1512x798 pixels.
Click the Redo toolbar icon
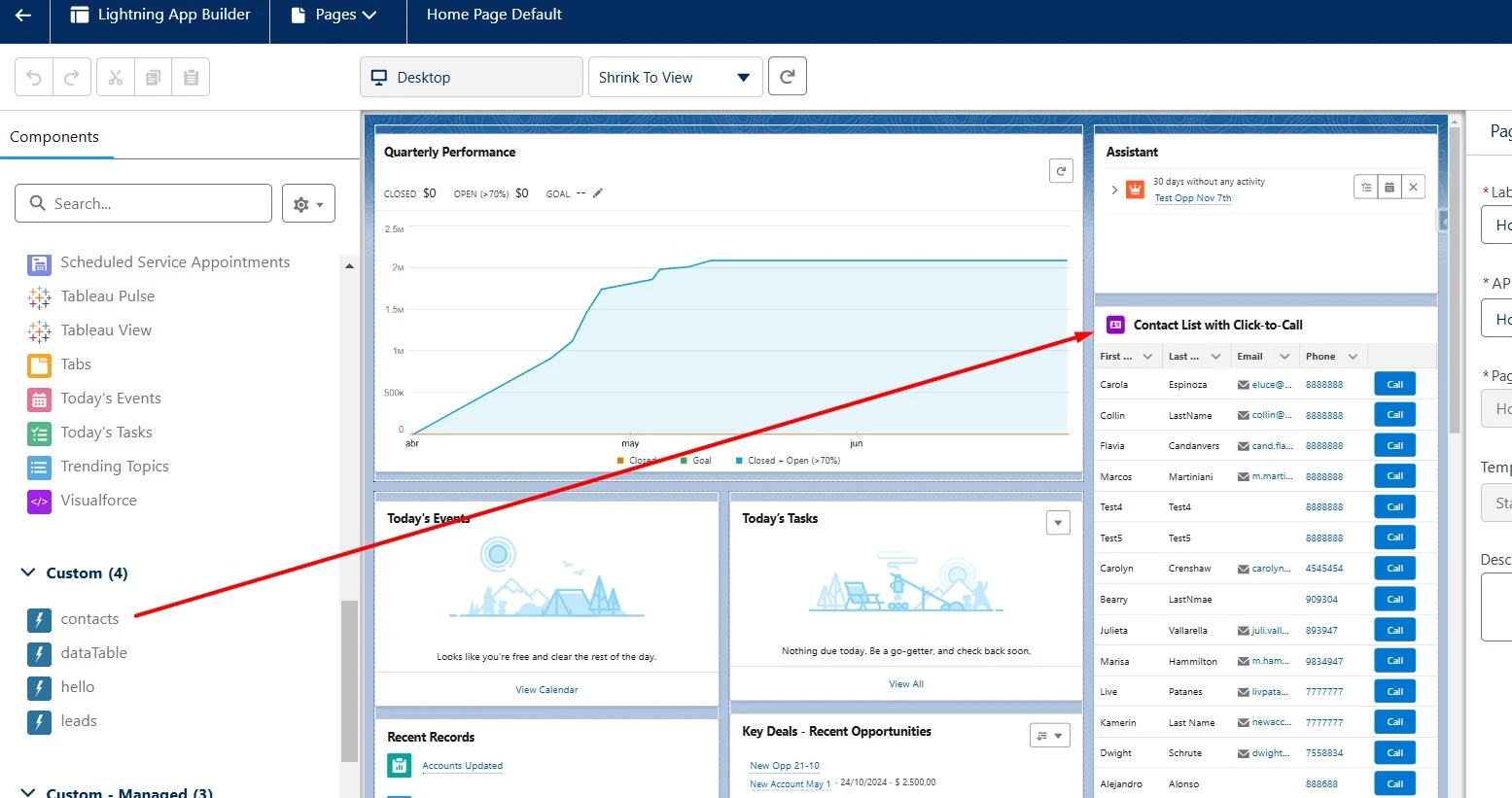tap(72, 78)
